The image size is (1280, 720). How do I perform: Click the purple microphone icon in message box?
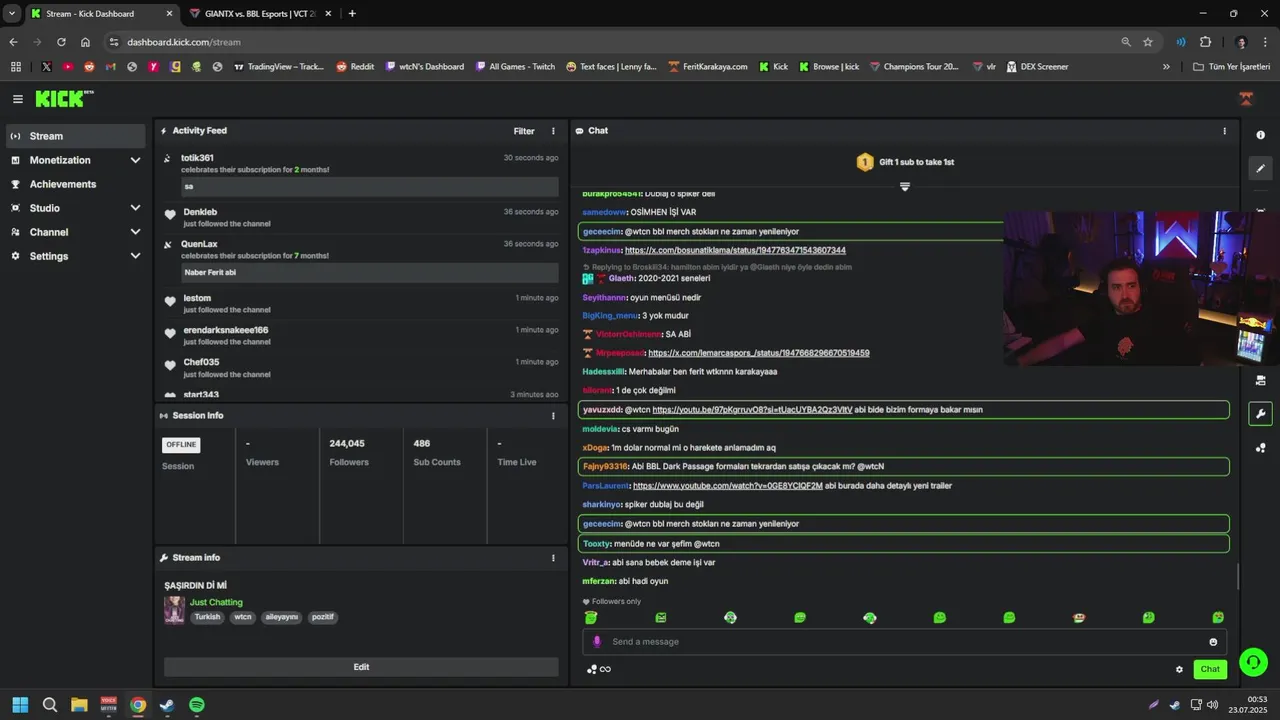(597, 642)
